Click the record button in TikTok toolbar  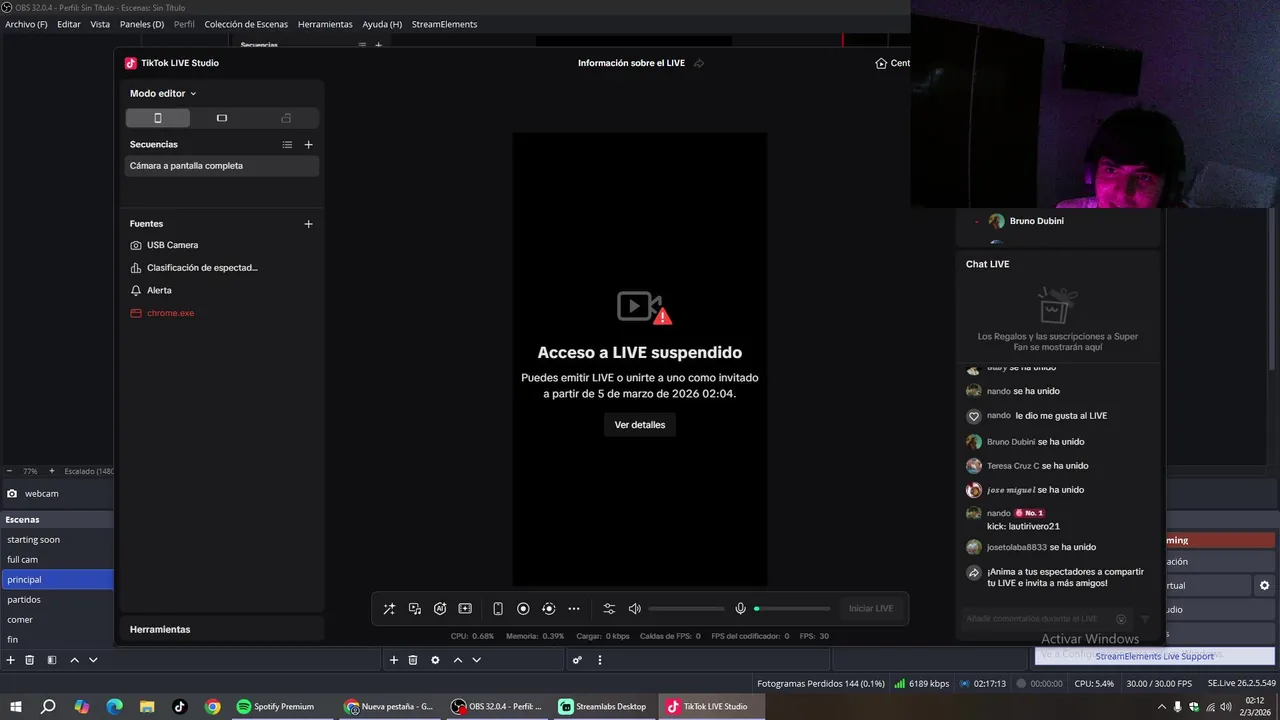point(523,608)
